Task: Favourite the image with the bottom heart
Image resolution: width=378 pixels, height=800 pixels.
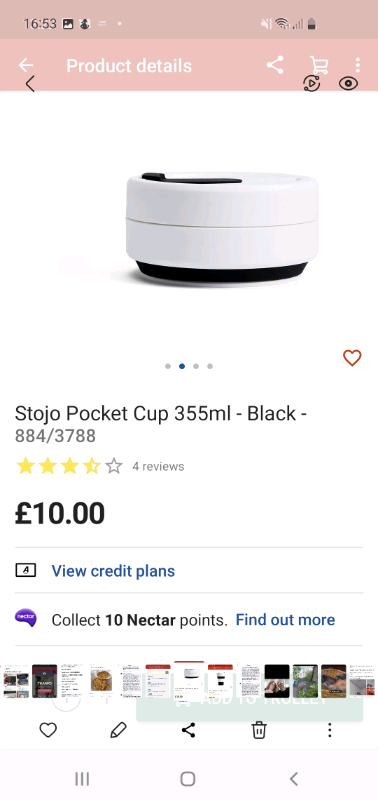Action: (48, 731)
